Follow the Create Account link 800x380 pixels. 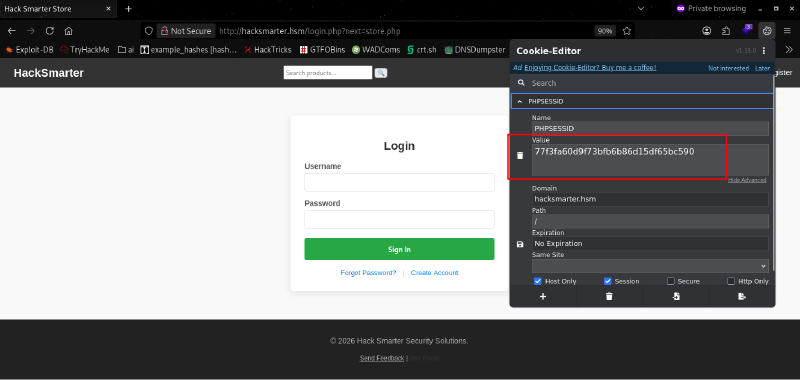[434, 273]
